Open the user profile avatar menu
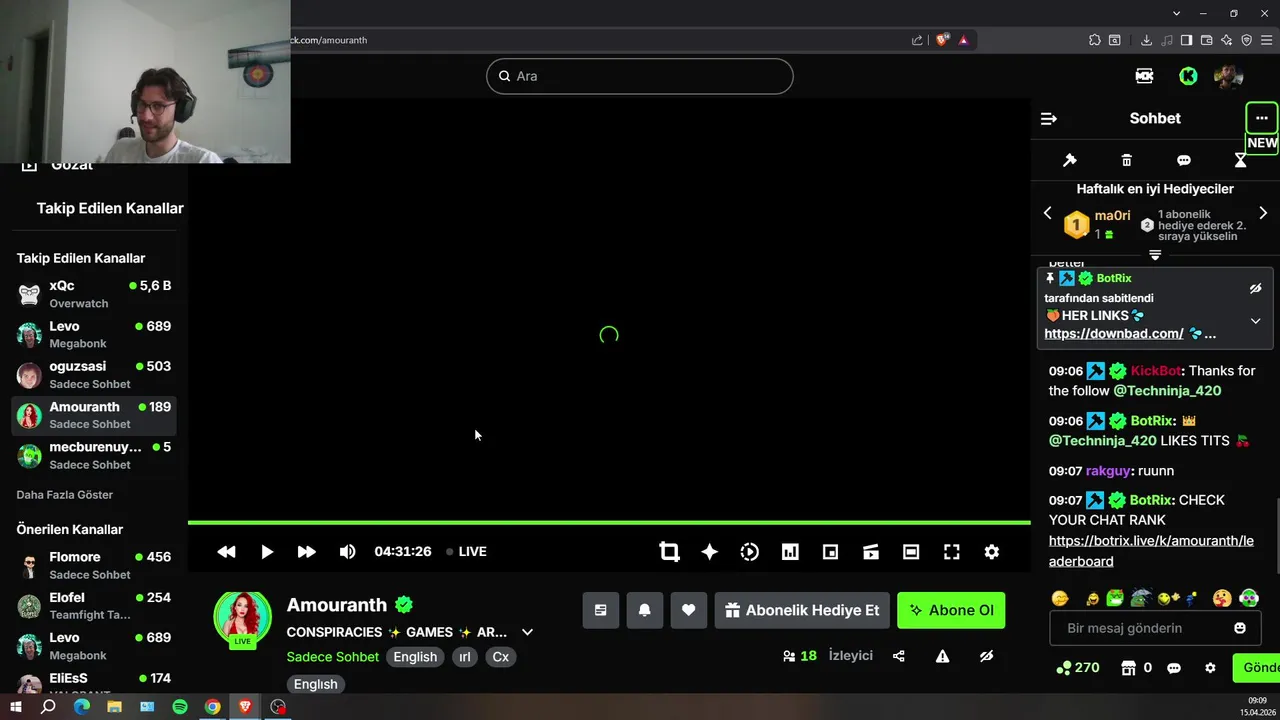 pos(1228,76)
